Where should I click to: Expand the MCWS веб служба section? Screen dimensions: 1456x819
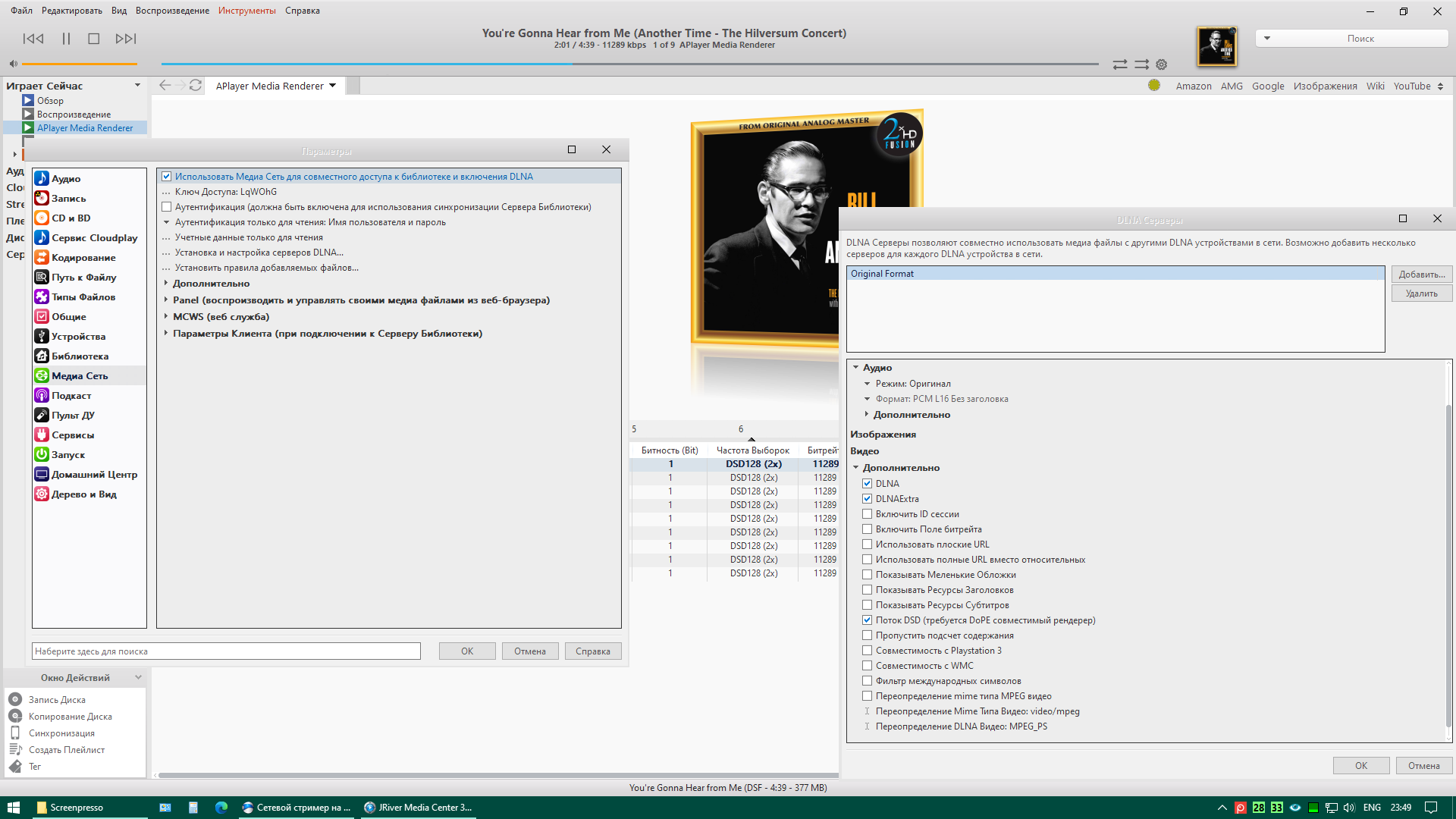click(166, 317)
